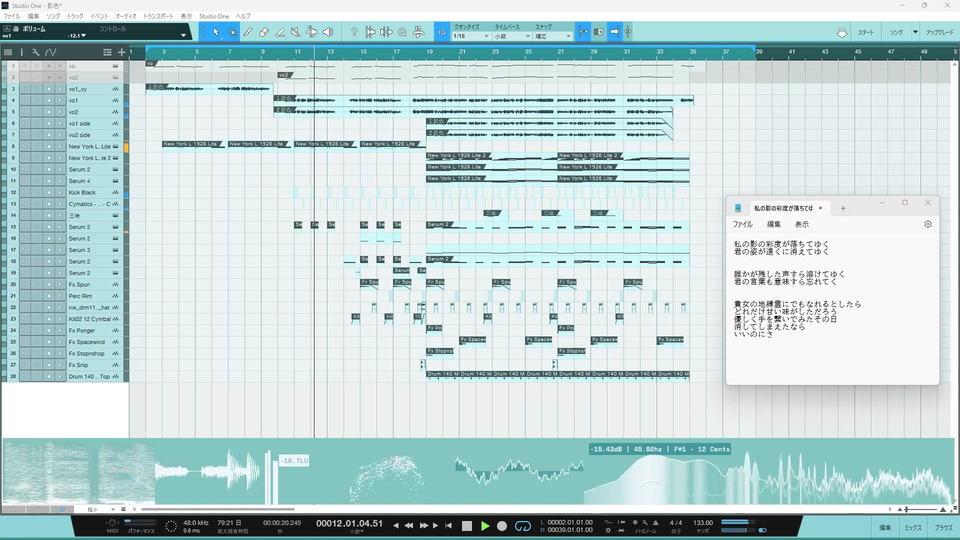Open the ファイル menu in Studio One
Viewport: 960px width, 540px height.
coord(12,16)
